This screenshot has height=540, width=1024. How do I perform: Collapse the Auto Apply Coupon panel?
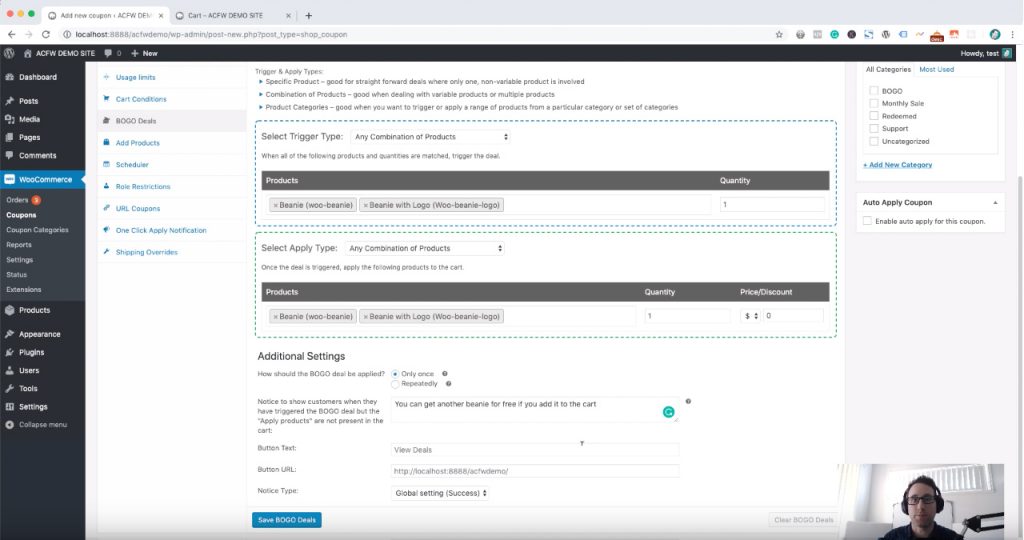(995, 202)
